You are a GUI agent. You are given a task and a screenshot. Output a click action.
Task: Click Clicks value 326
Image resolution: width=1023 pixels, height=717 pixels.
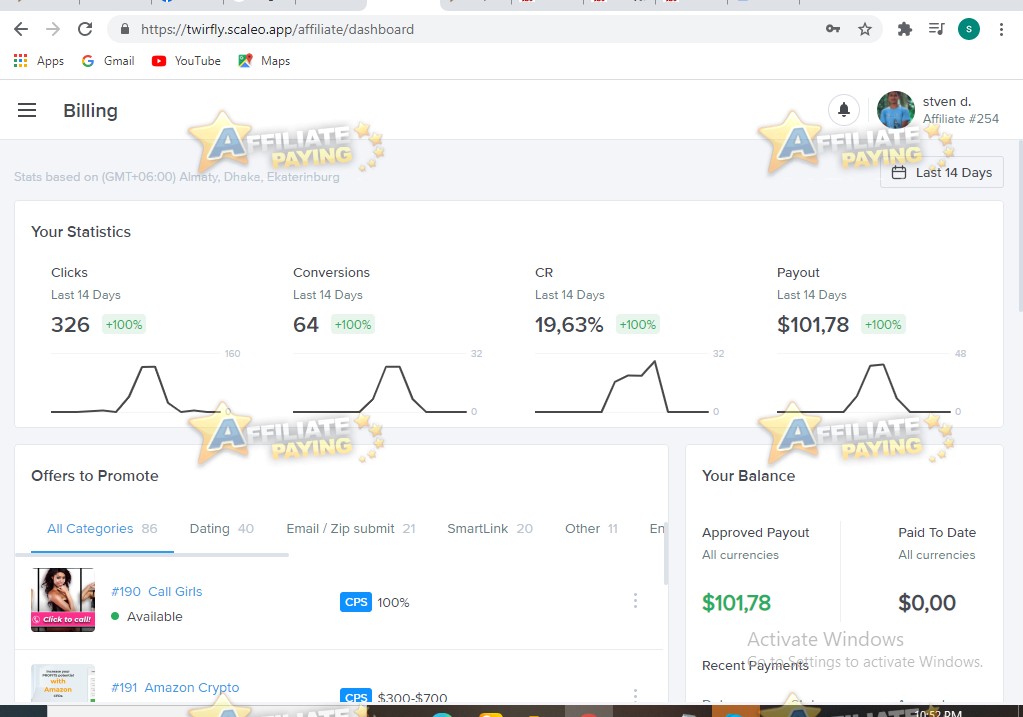tap(70, 324)
